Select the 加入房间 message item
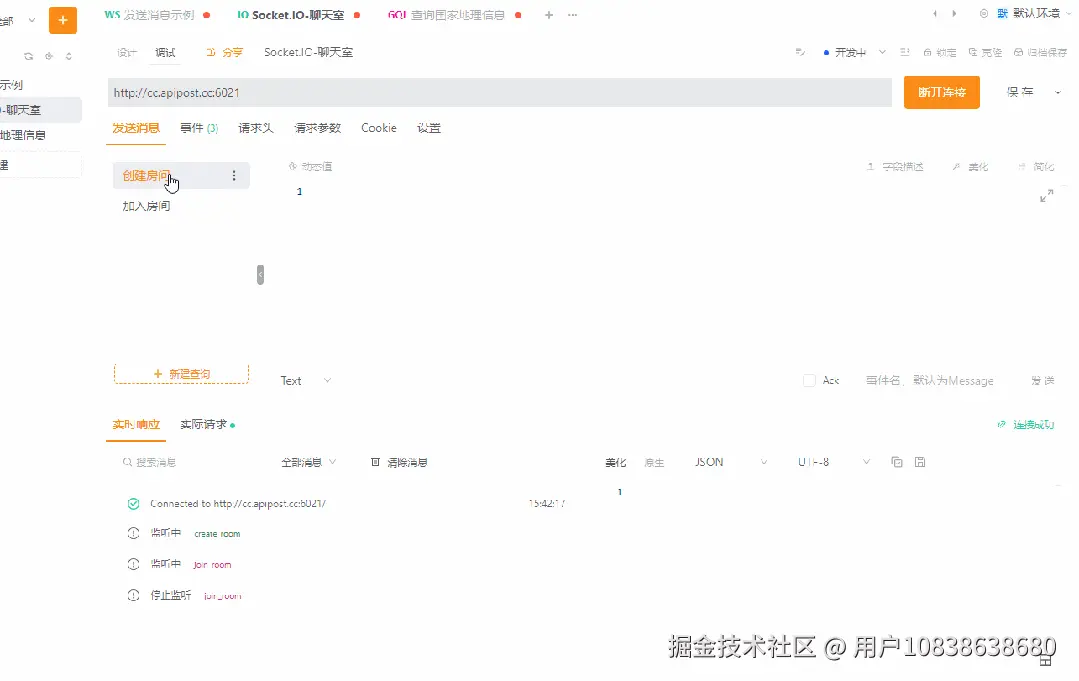Image resolution: width=1079 pixels, height=681 pixels. tap(146, 206)
